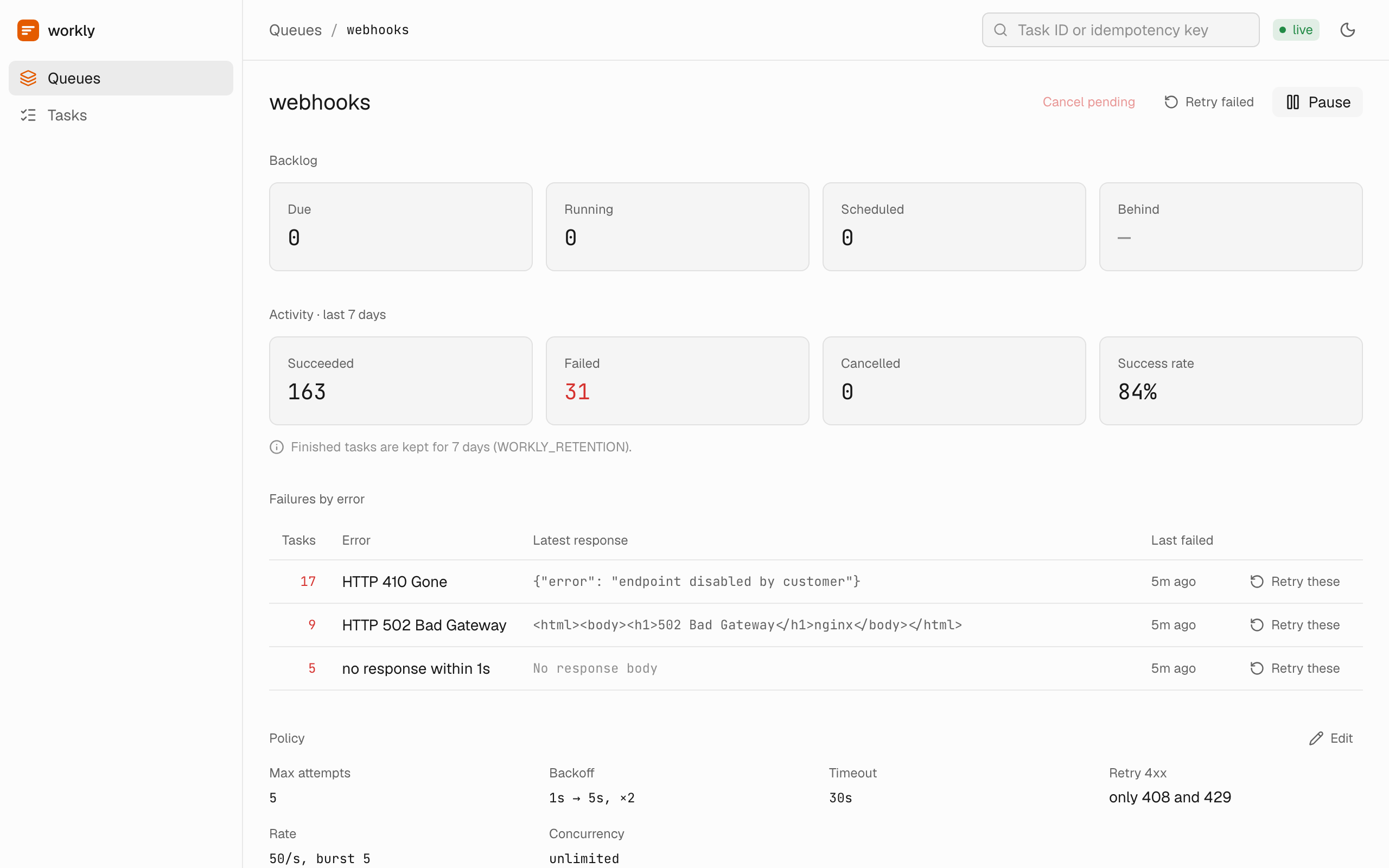
Task: Click Cancel pending
Action: (x=1088, y=102)
